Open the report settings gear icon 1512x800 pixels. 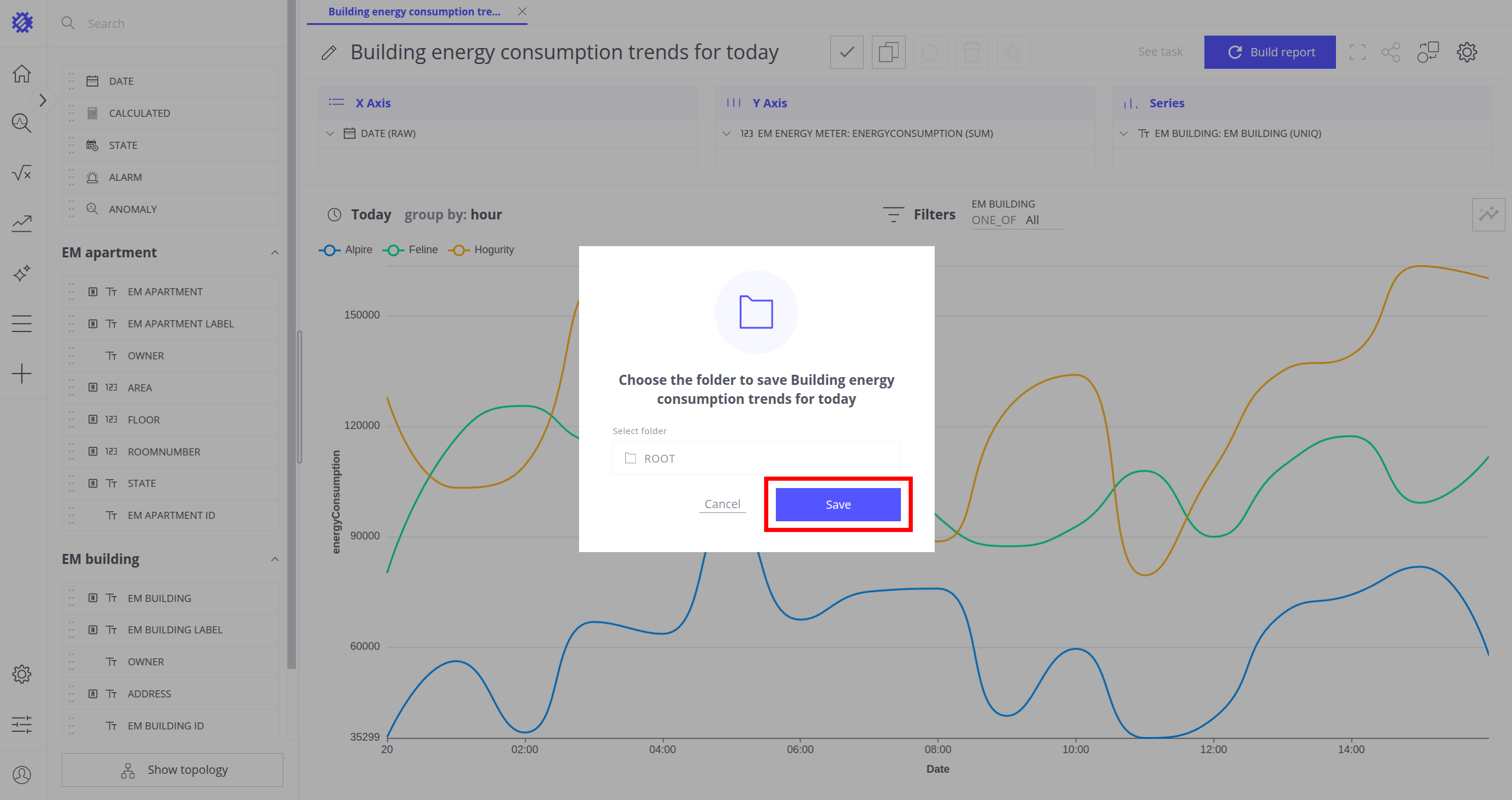[x=1467, y=52]
